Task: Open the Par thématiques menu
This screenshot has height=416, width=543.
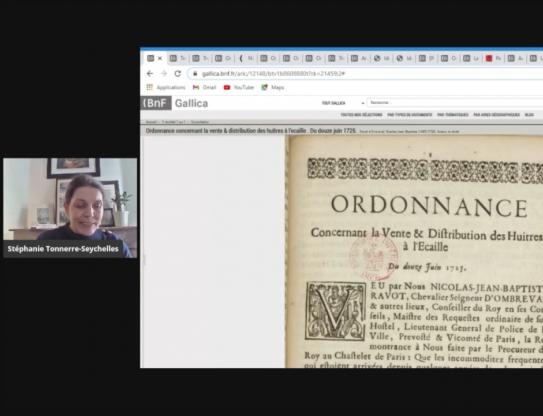Action: (453, 115)
